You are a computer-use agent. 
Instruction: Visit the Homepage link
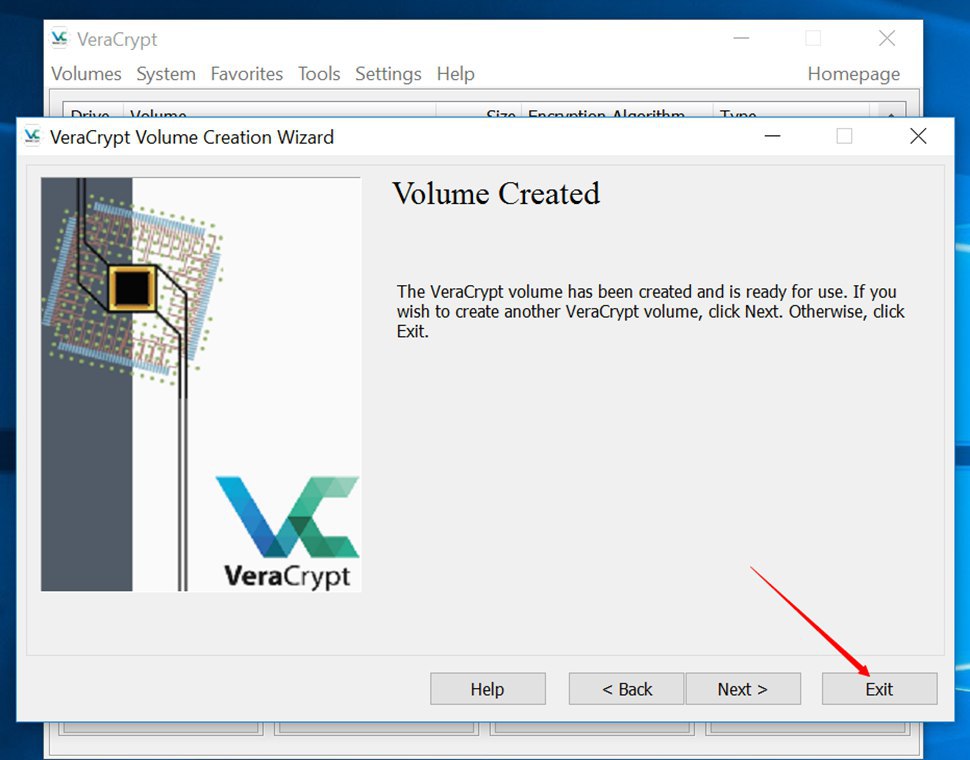click(x=853, y=74)
